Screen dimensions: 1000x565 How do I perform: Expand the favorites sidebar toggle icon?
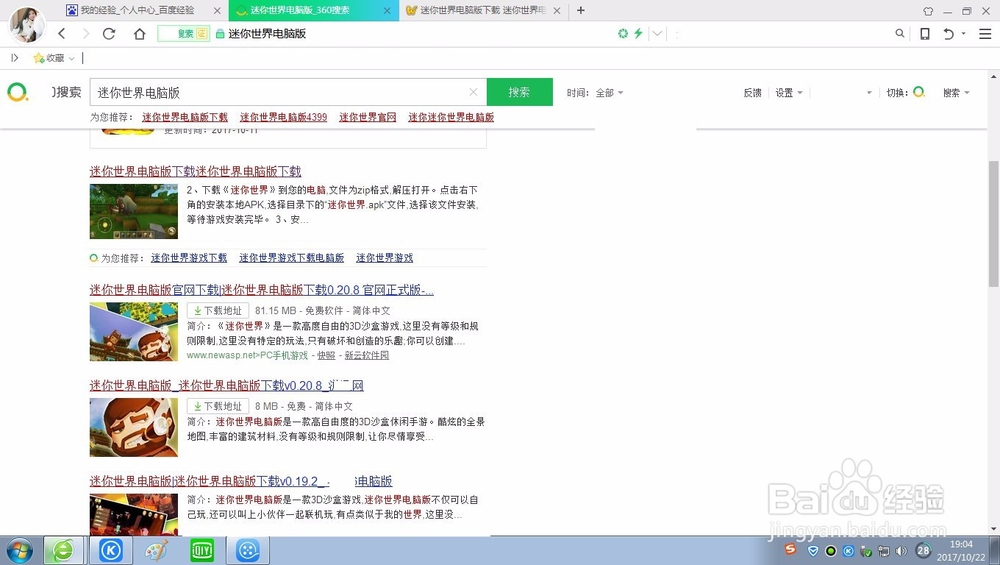[x=15, y=58]
